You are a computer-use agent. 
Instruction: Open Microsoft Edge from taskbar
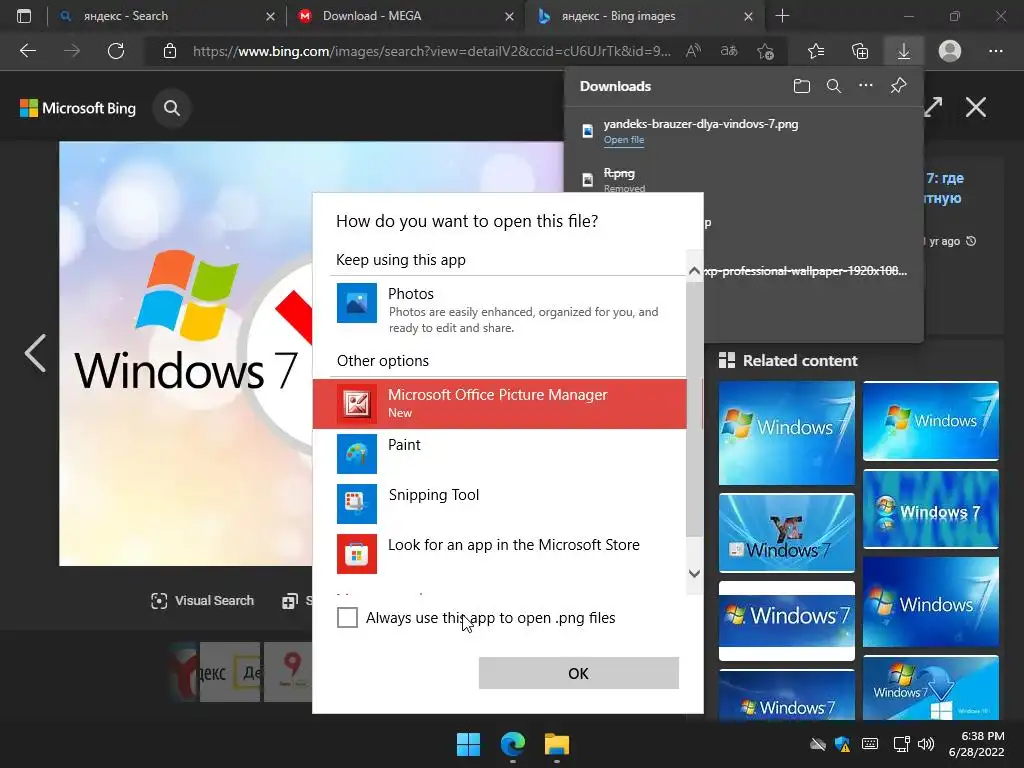[x=513, y=744]
